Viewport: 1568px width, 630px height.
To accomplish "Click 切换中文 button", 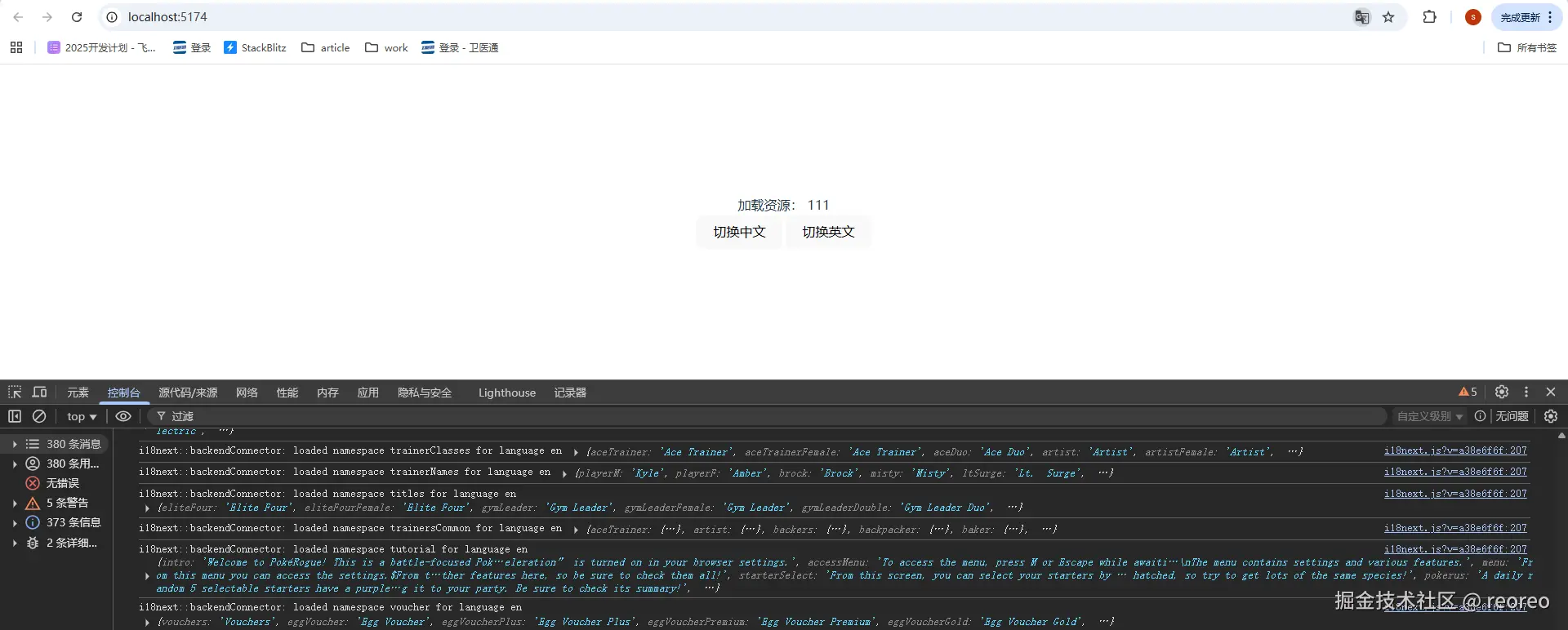I will coord(739,232).
